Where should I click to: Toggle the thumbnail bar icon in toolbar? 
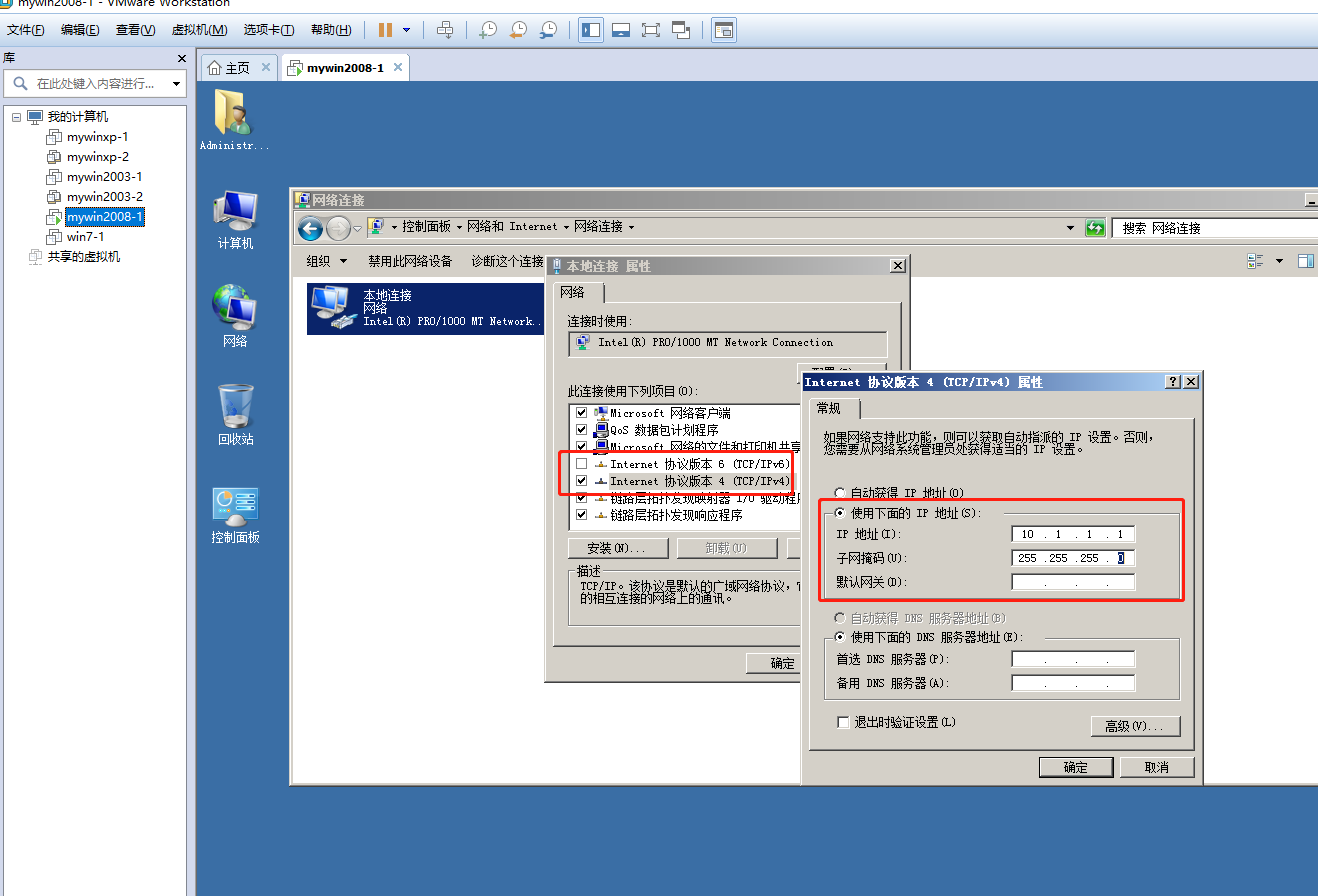click(621, 30)
